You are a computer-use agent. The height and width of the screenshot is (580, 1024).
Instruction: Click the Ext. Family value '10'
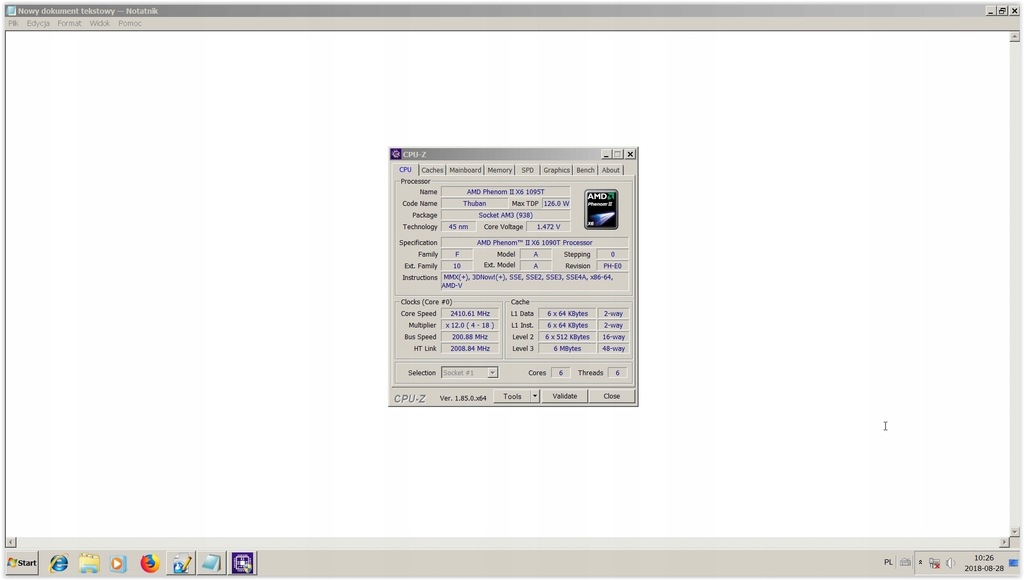click(x=456, y=266)
